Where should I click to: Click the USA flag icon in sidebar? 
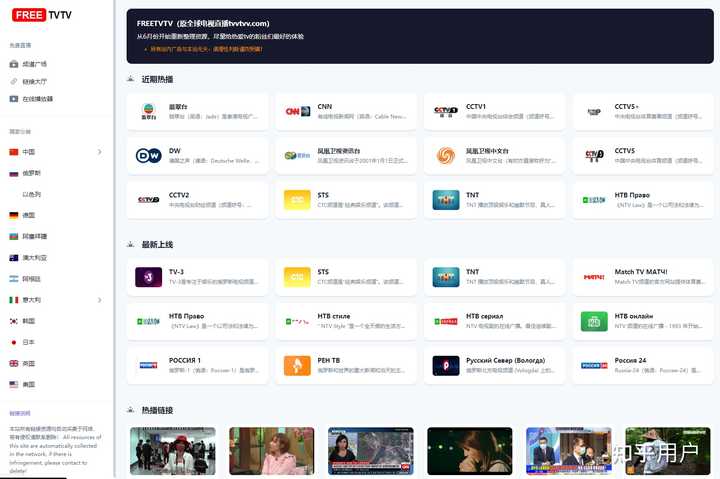14,384
